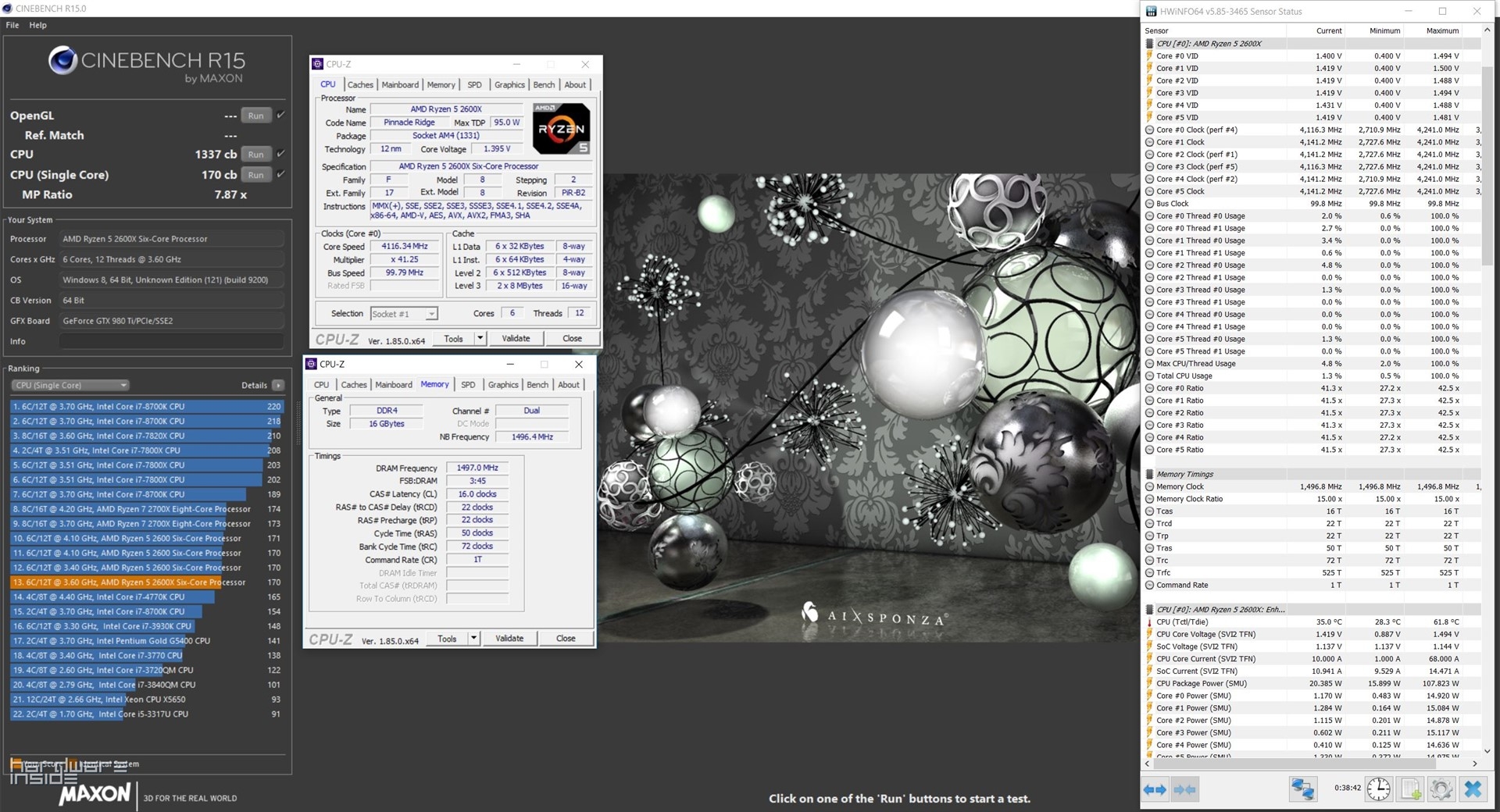Click the chip icon of the Memory Timings group

point(1149,474)
